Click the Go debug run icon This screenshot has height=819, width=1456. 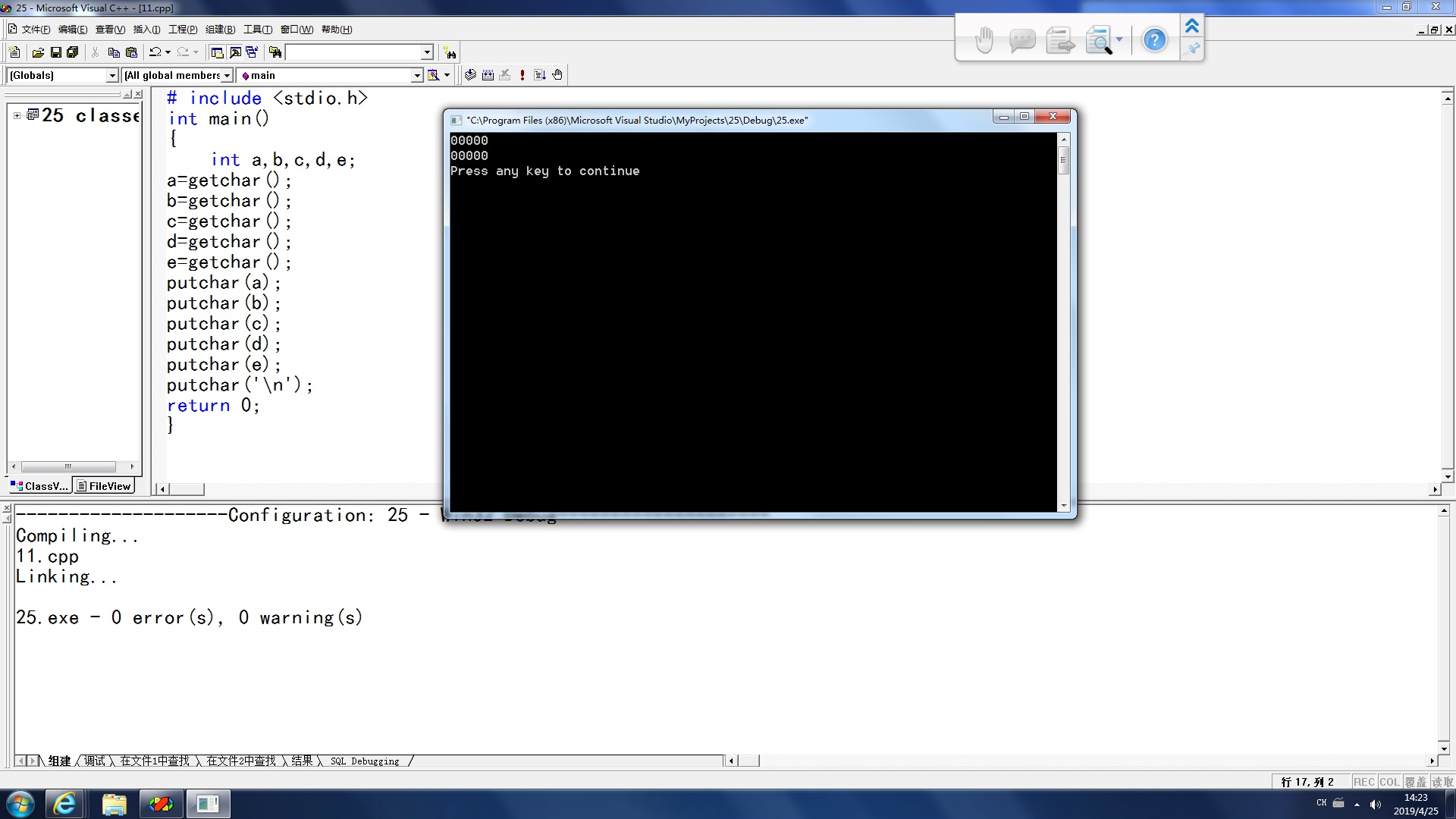tap(539, 74)
